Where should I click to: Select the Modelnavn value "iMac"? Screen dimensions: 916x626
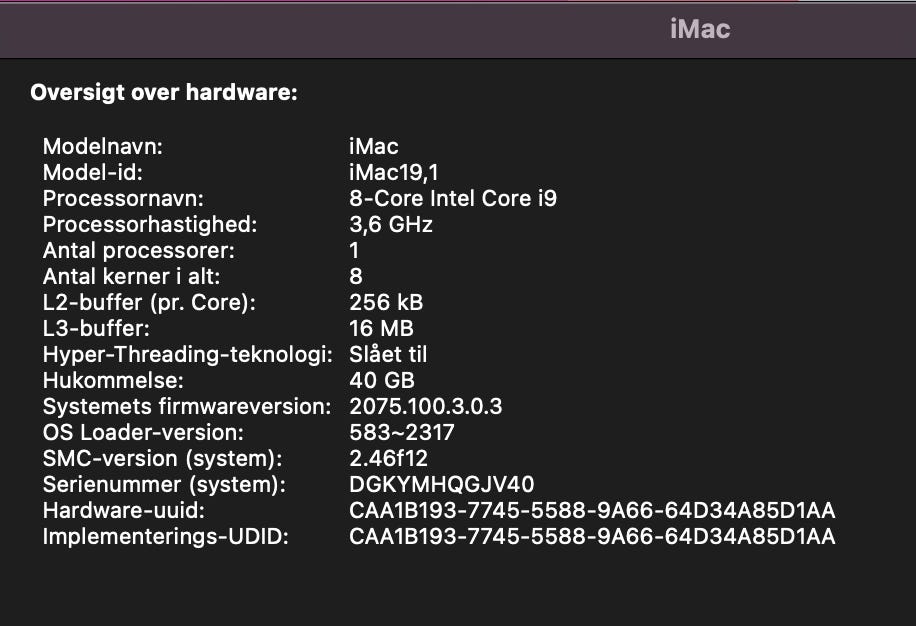373,146
